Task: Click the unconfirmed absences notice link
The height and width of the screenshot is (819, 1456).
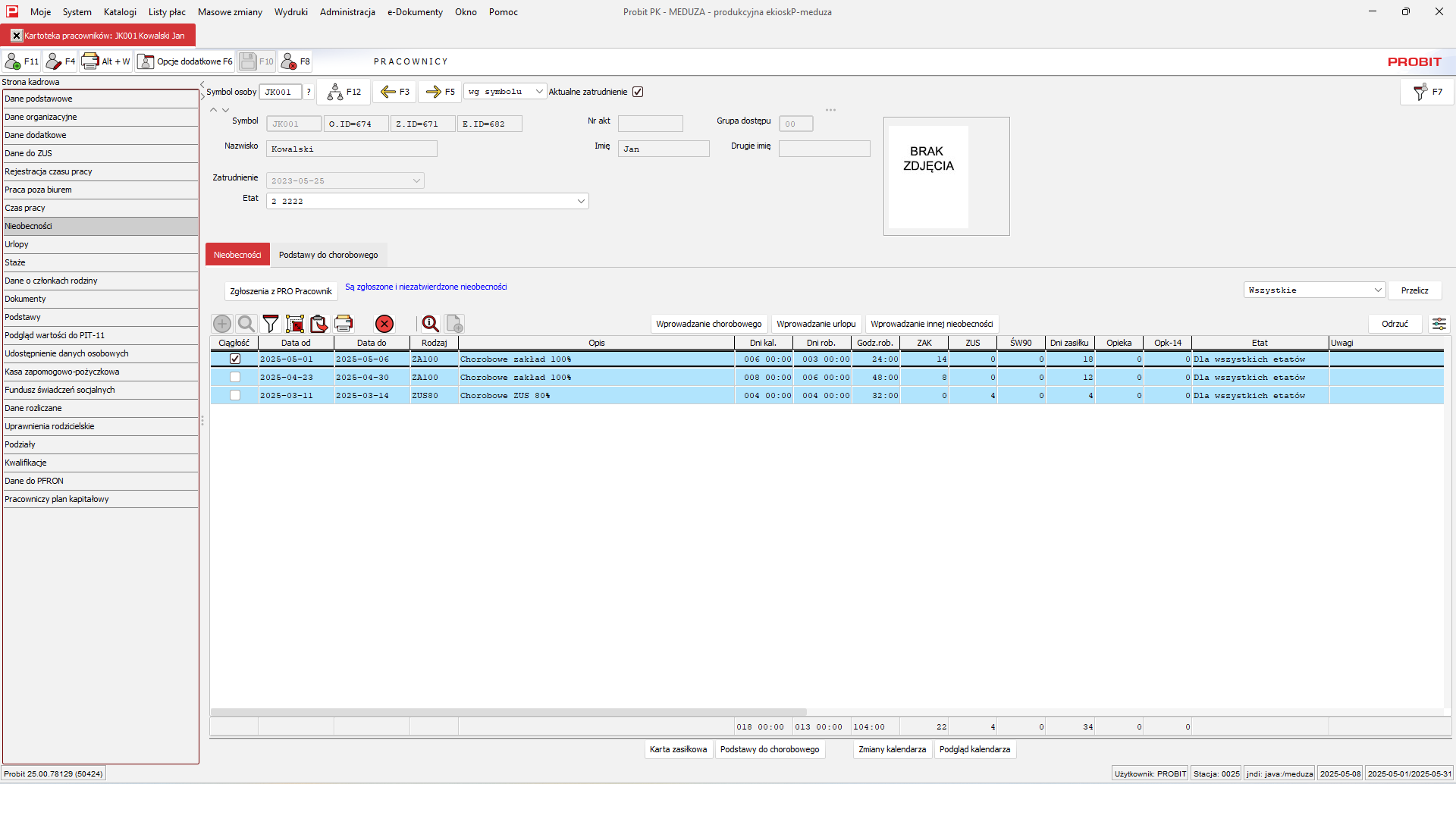Action: [425, 287]
